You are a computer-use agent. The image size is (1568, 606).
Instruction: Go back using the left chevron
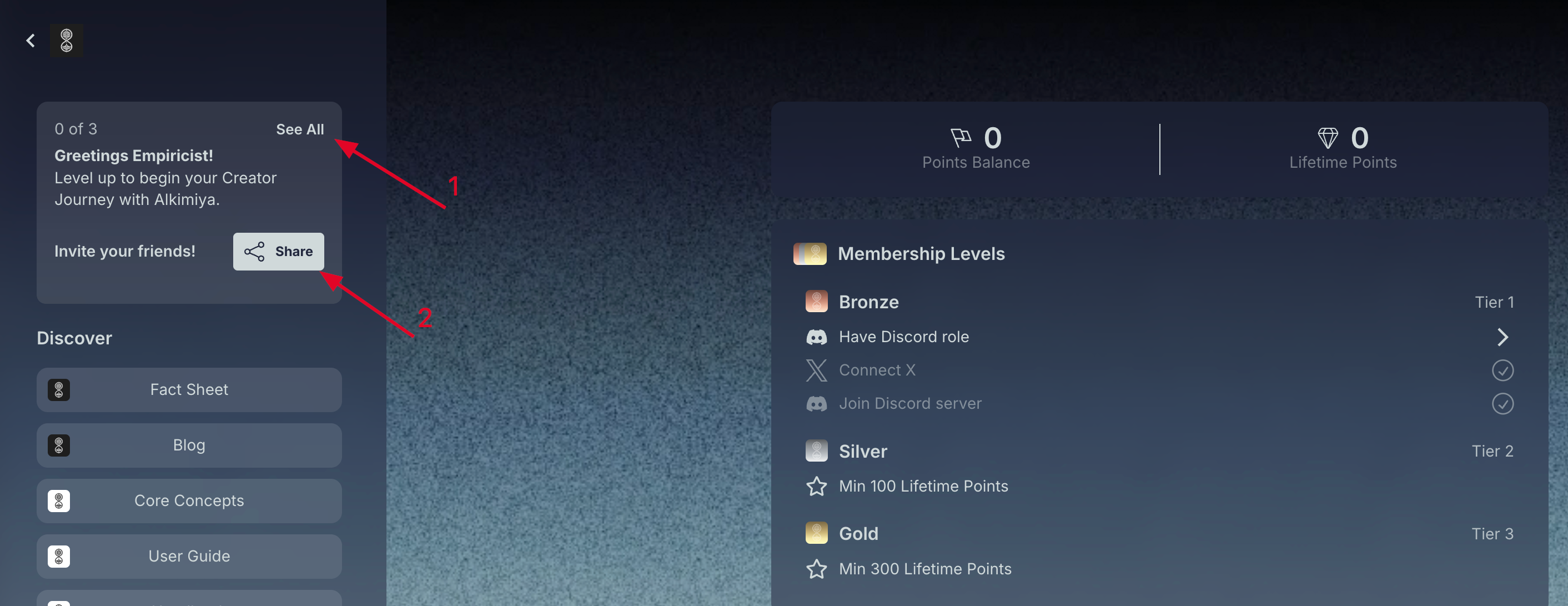click(31, 41)
